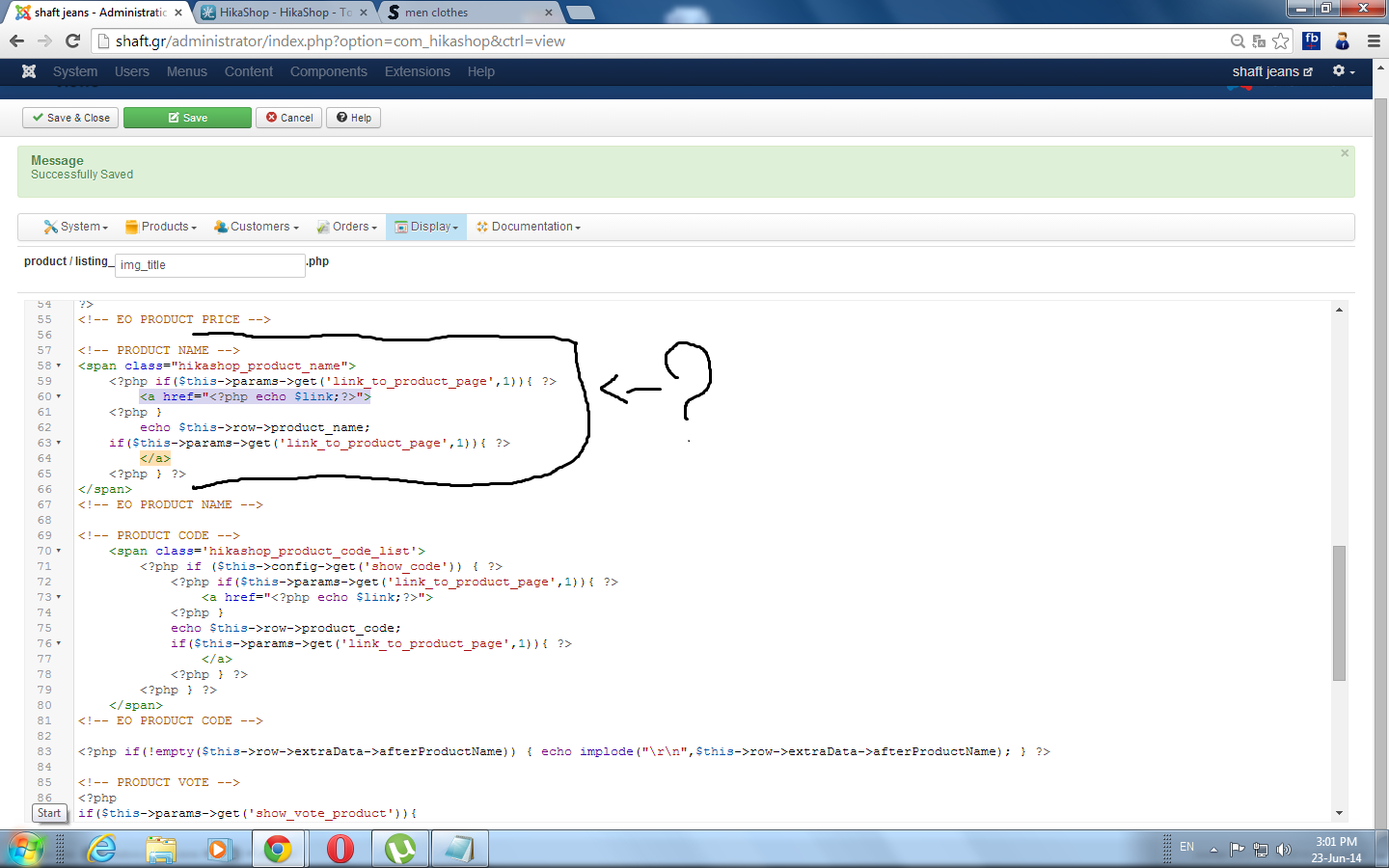Collapse the code fold arrow on line 60

[x=58, y=397]
